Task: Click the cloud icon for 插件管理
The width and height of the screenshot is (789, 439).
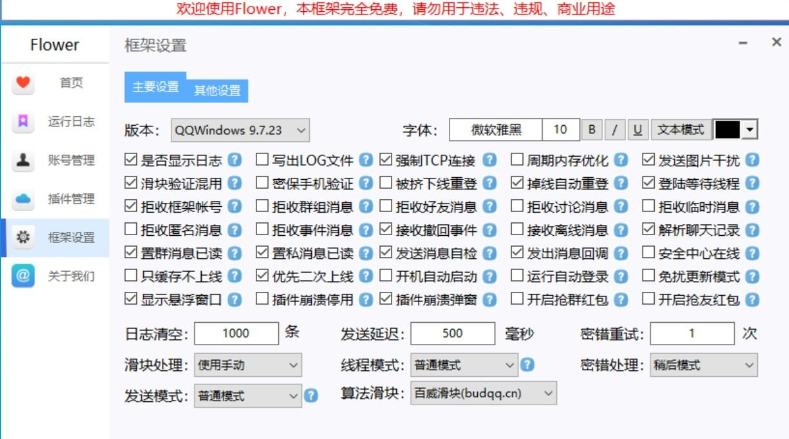Action: click(x=23, y=199)
